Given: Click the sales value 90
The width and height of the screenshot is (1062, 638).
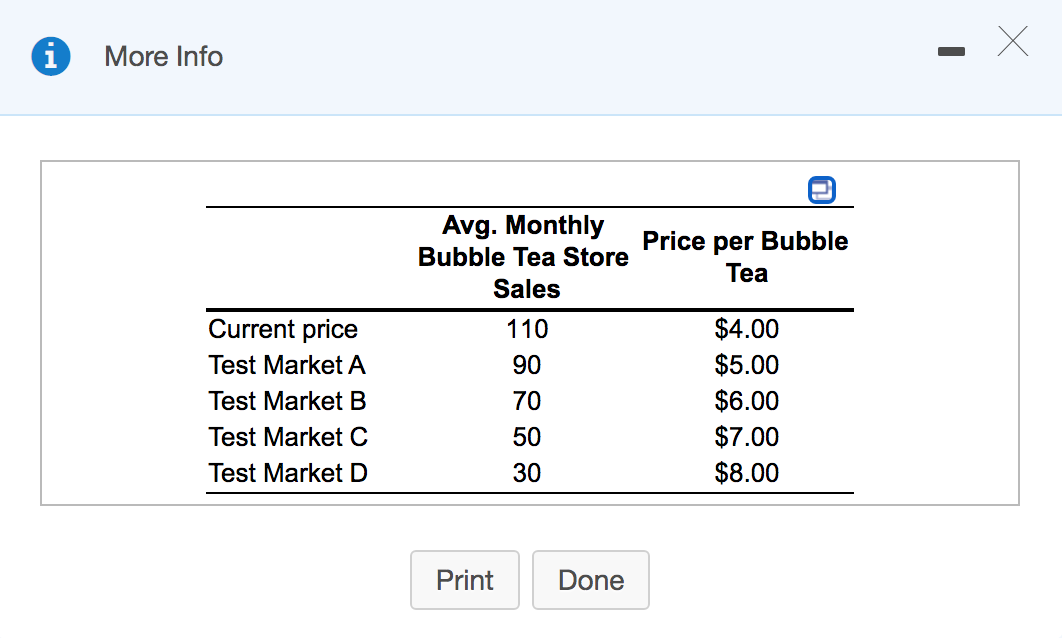Looking at the screenshot, I should pyautogui.click(x=527, y=365).
